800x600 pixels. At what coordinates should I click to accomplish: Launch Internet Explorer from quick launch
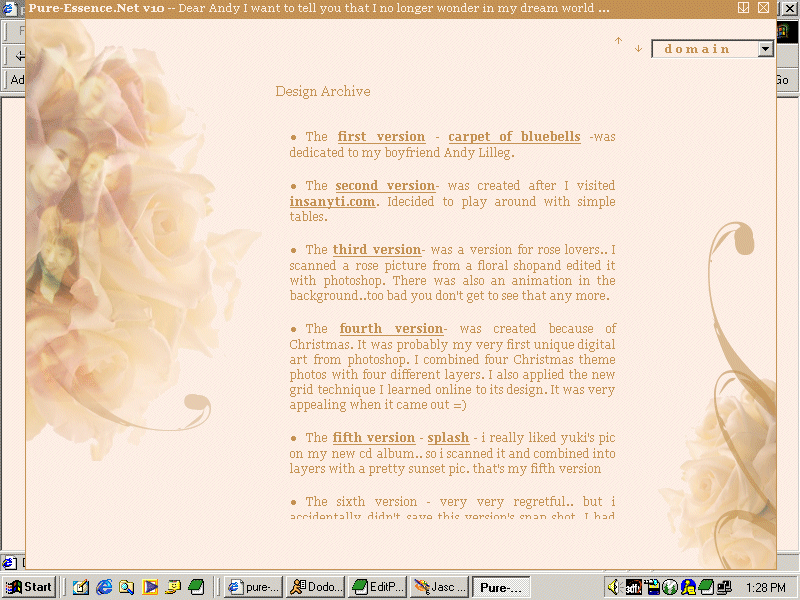[x=104, y=587]
